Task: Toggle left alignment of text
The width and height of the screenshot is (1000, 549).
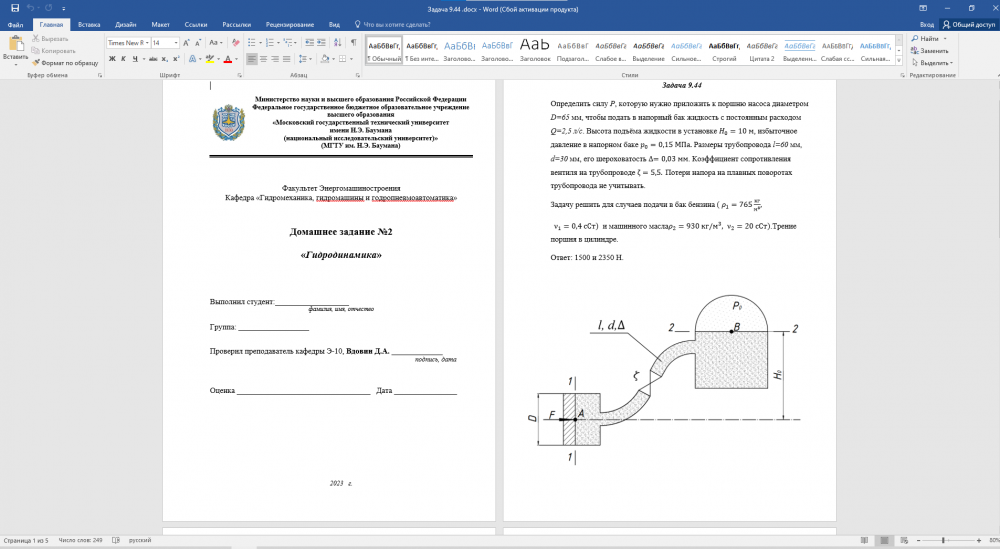Action: tap(252, 59)
